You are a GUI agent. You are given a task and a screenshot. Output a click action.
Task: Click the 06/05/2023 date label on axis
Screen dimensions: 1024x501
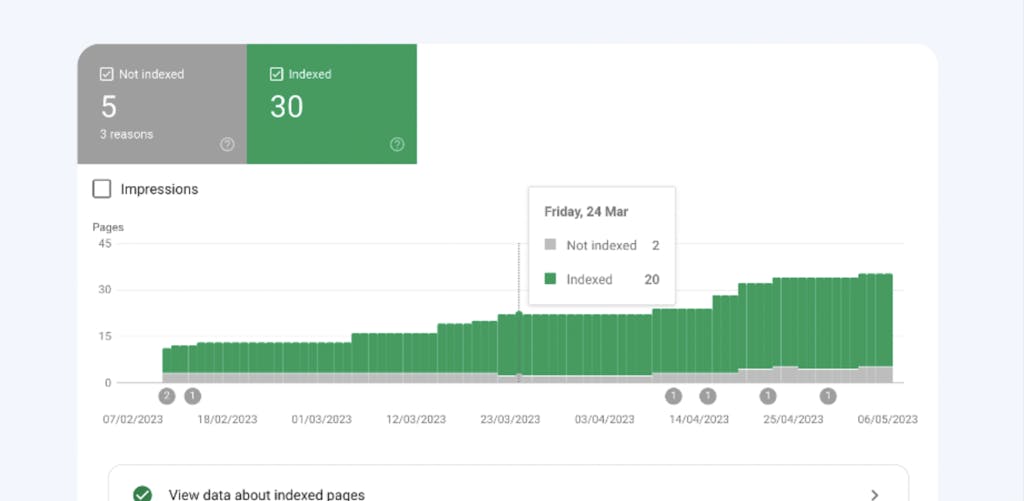[888, 420]
